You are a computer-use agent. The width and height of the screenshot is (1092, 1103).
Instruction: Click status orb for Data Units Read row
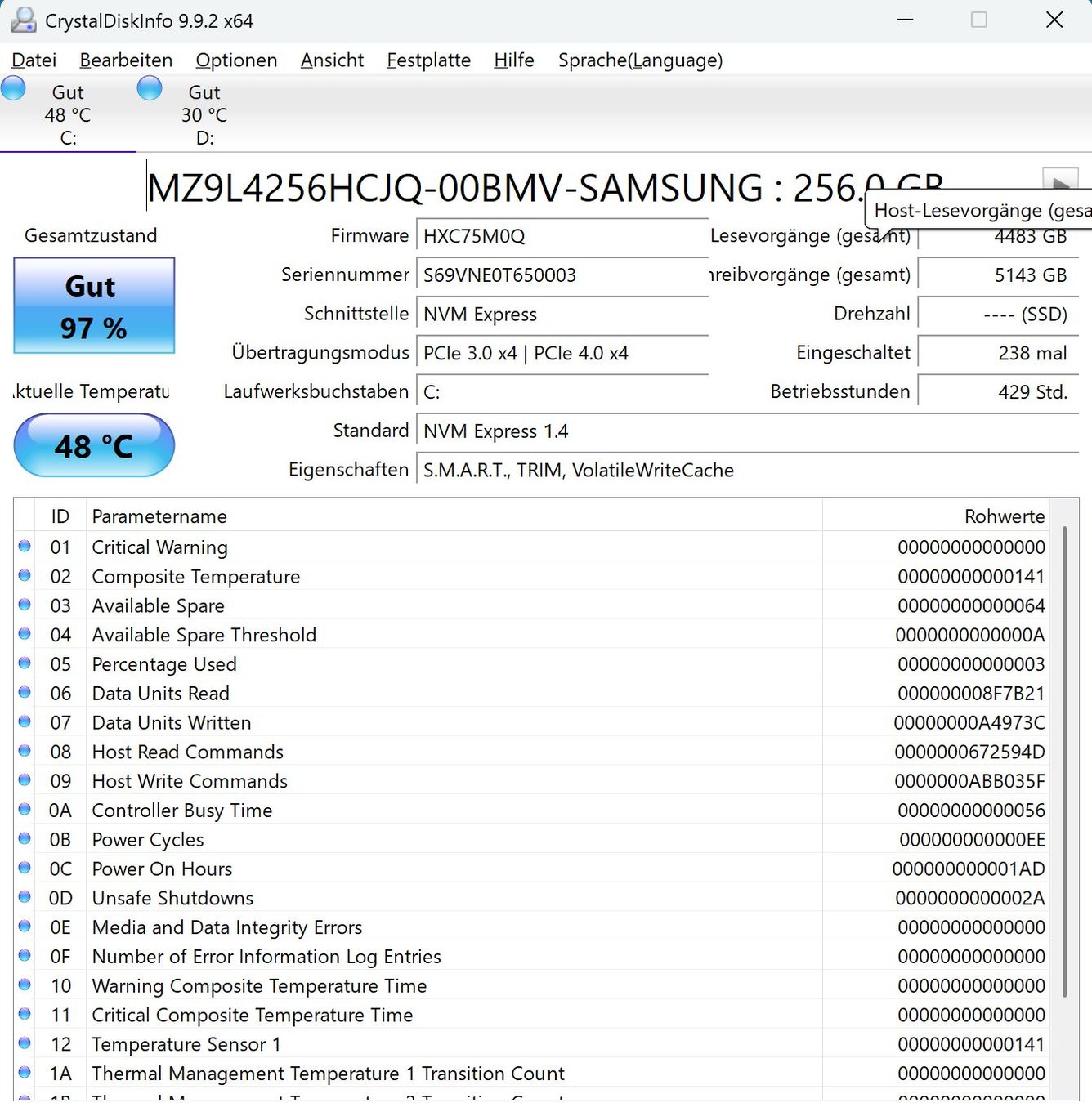coord(25,692)
